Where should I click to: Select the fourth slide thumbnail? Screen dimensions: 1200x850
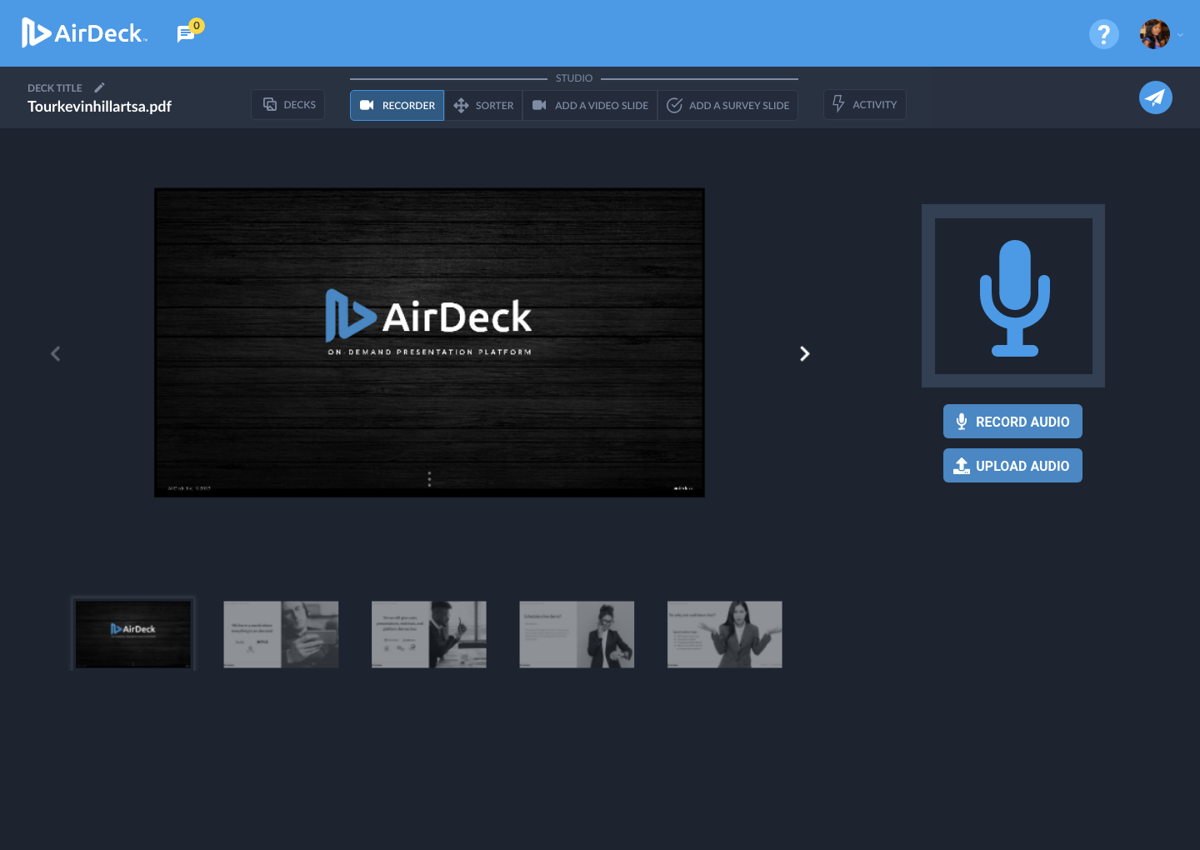576,633
